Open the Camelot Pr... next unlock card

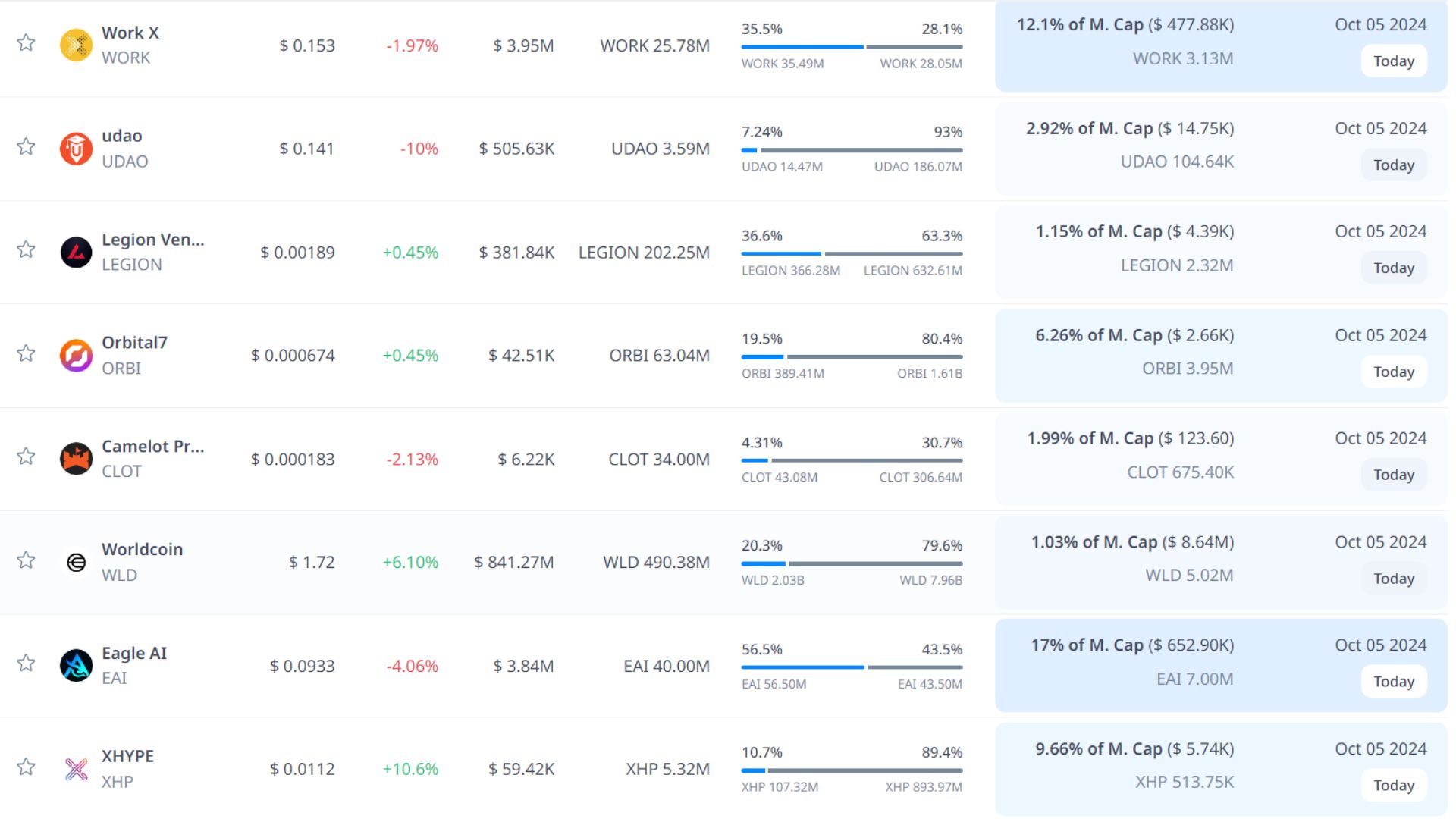coord(1220,458)
